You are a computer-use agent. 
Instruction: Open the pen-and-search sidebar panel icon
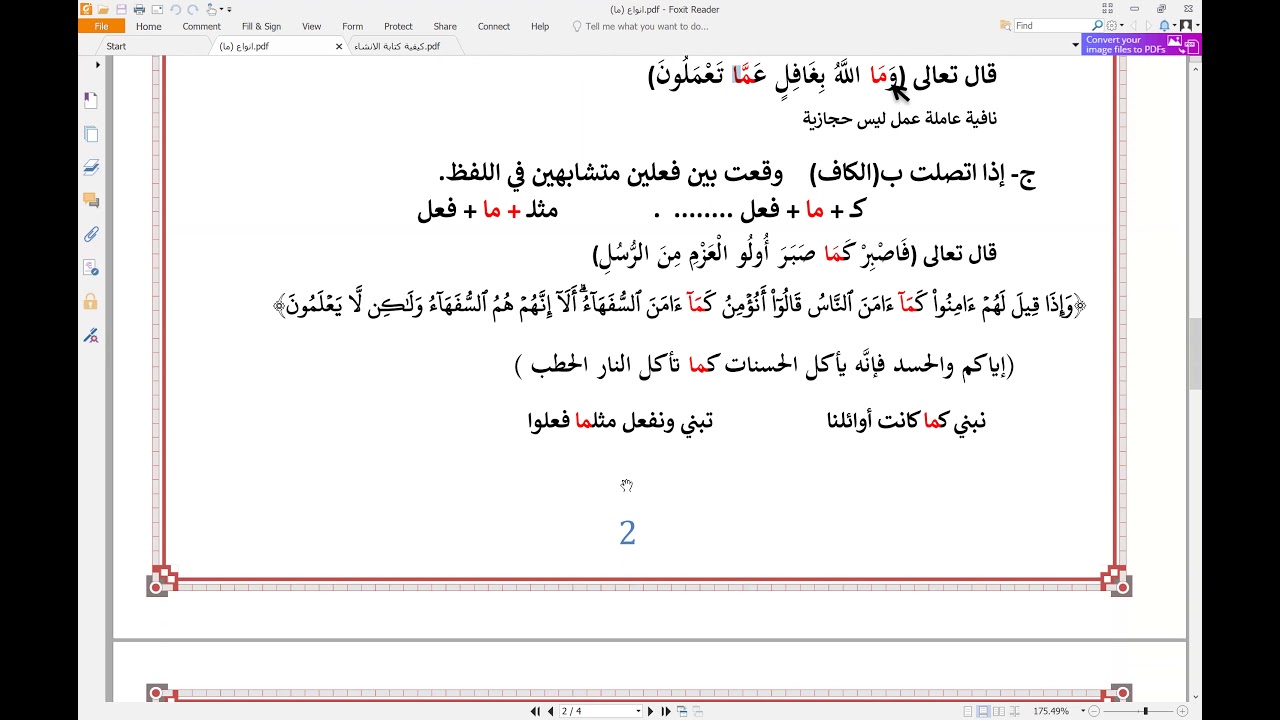point(91,335)
